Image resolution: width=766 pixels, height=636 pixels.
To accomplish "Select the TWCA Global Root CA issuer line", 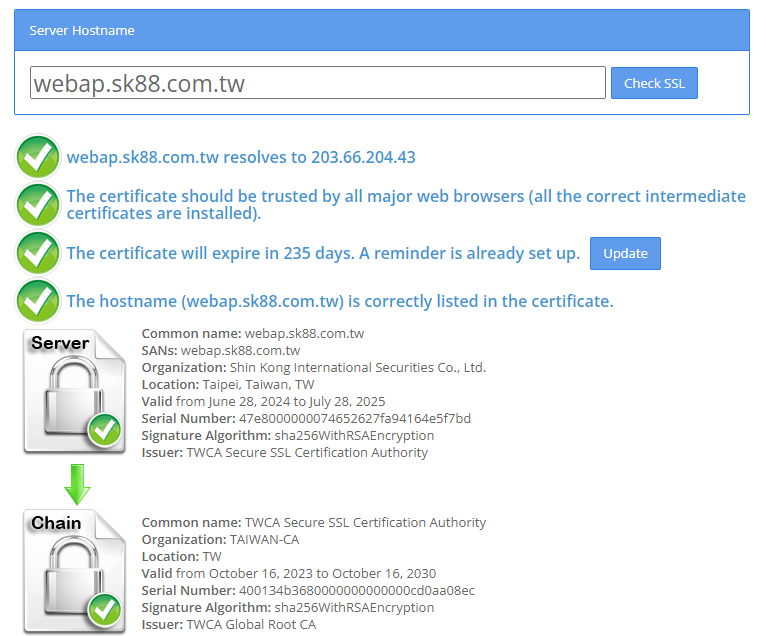I will click(x=229, y=624).
